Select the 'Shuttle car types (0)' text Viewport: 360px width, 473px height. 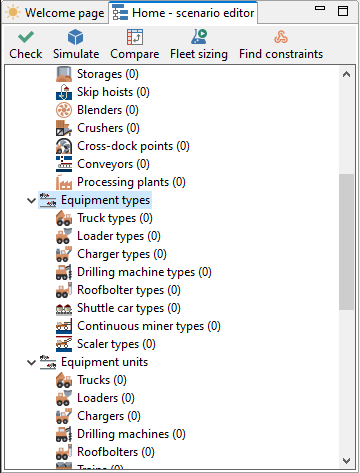pos(129,308)
